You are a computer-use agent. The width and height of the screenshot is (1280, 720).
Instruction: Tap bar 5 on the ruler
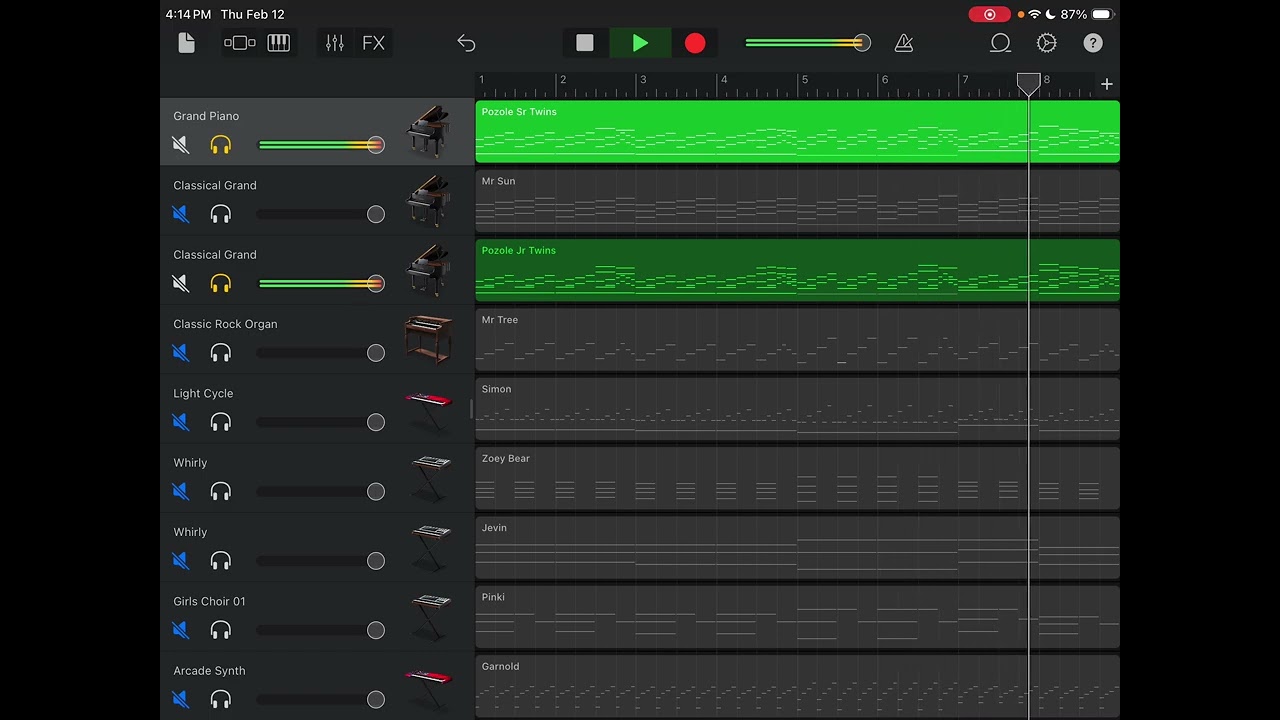point(804,80)
